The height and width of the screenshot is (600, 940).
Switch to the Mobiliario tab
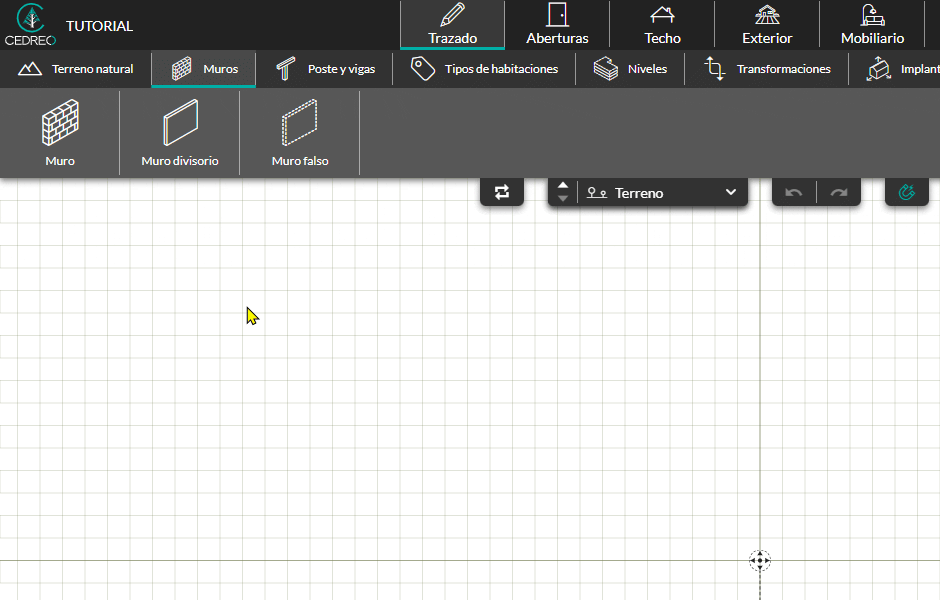point(872,25)
